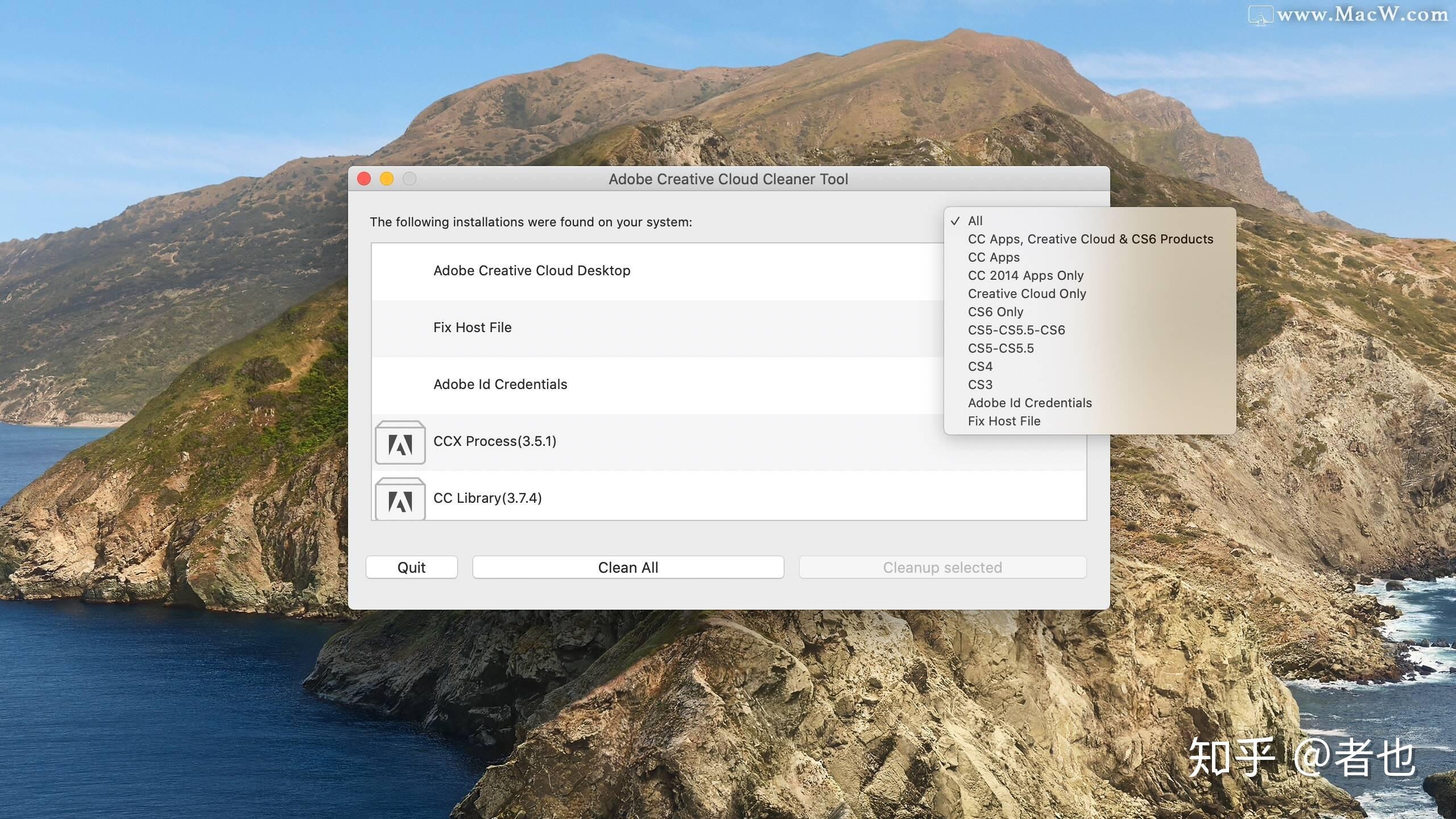The image size is (1456, 819).
Task: Select the "CS5-CS5.5-CS6" option
Action: point(1016,330)
